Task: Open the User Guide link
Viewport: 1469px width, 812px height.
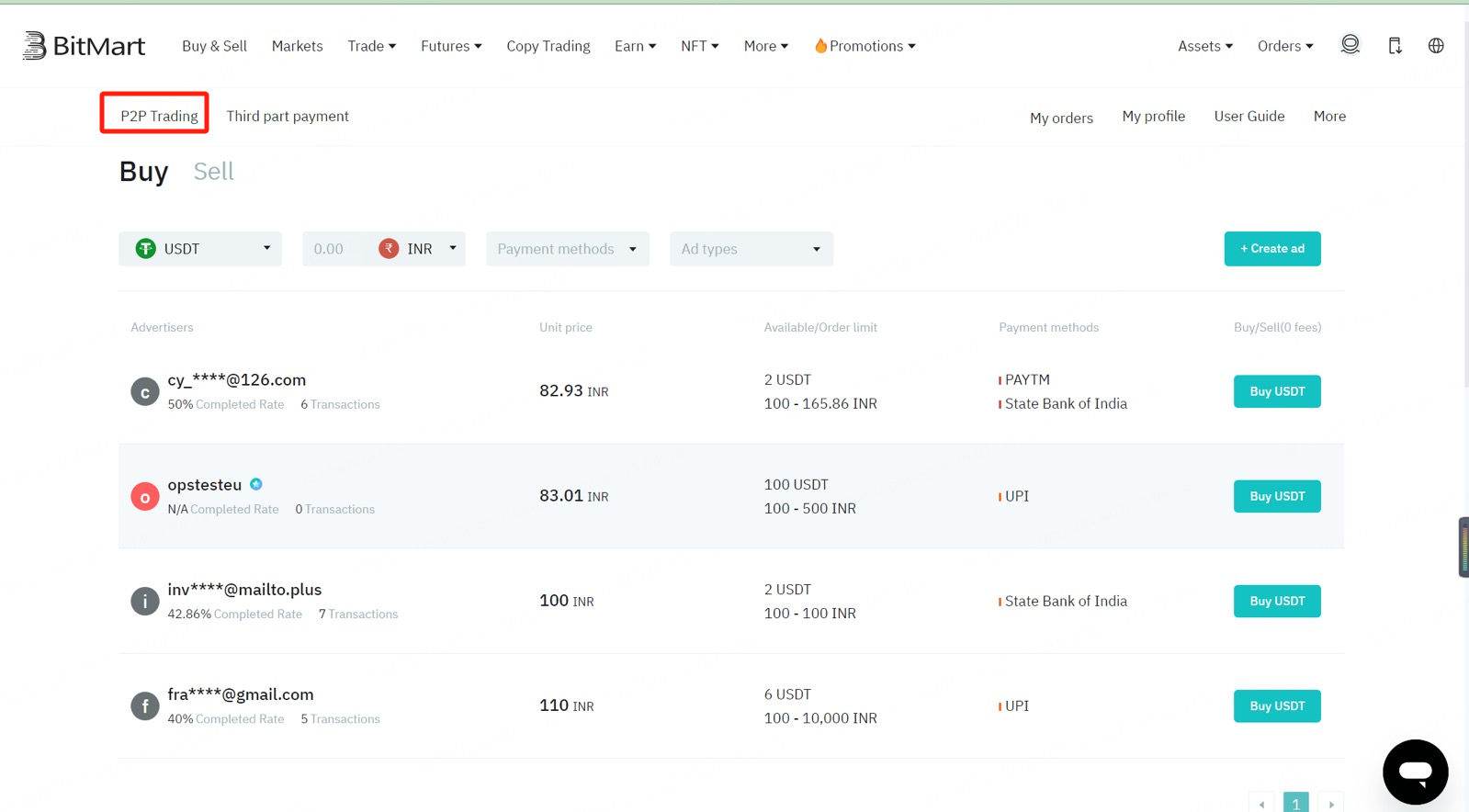Action: click(1249, 117)
